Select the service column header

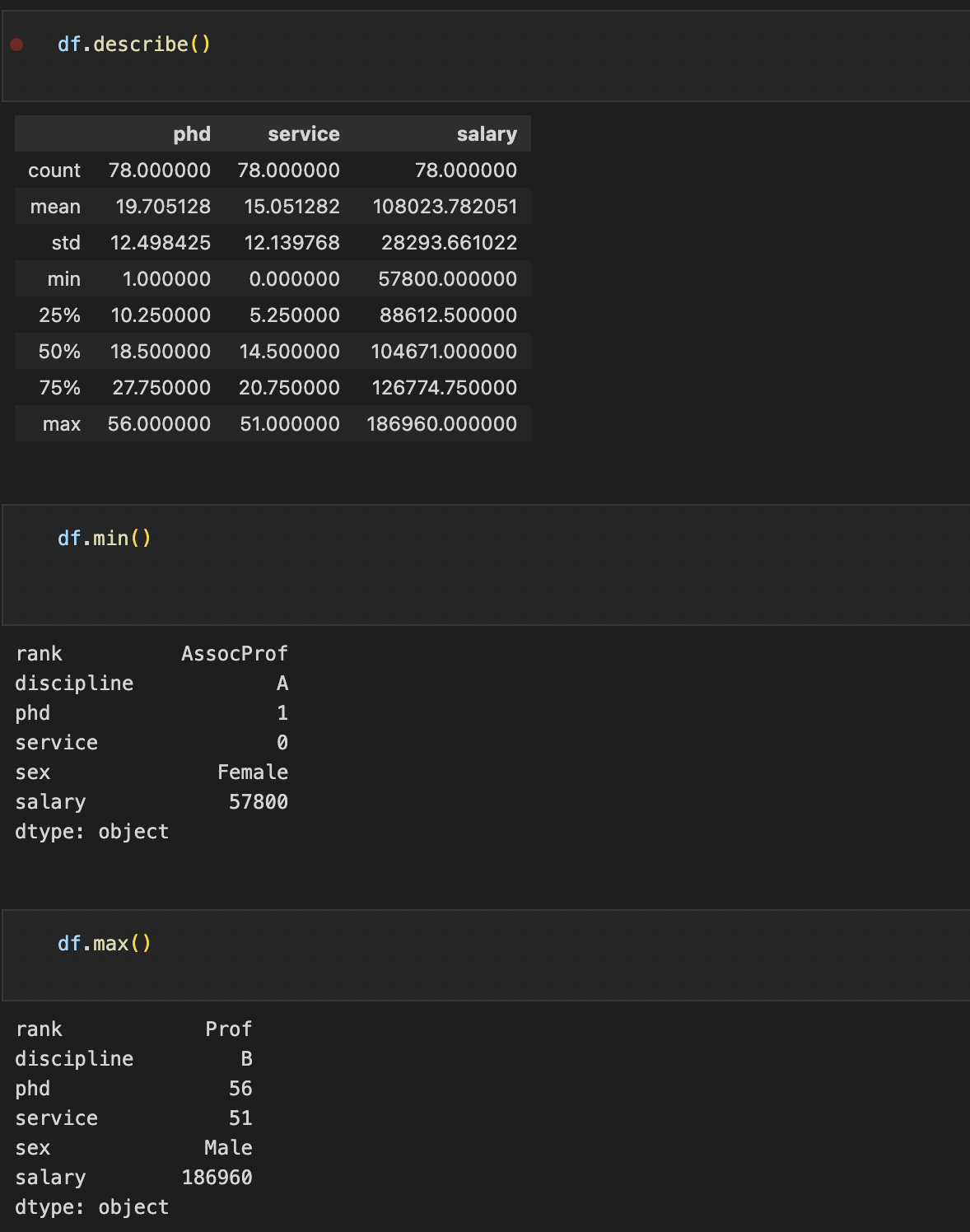[x=304, y=134]
